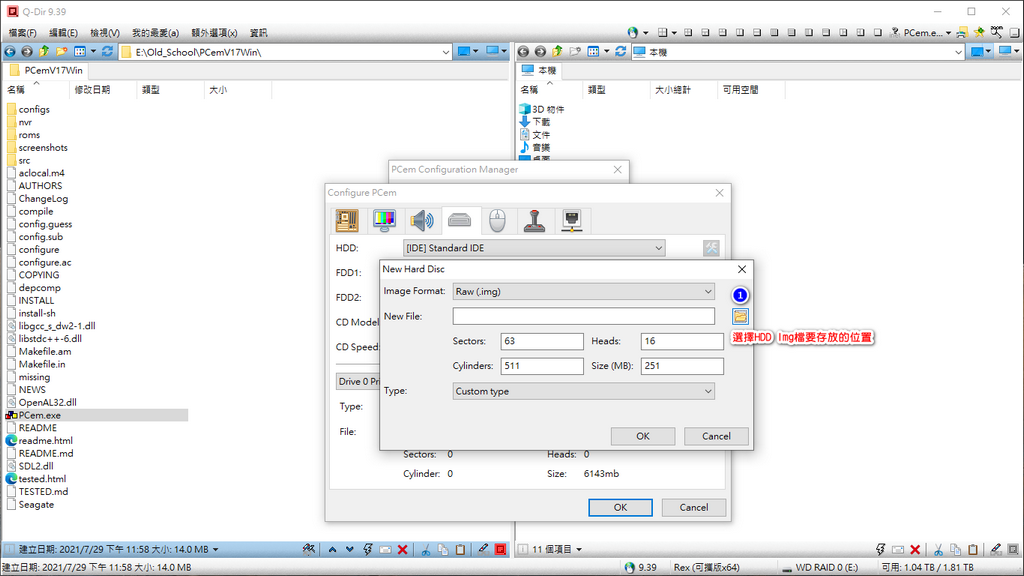Open the Joystick settings tab
Image resolution: width=1024 pixels, height=576 pixels.
tap(535, 221)
